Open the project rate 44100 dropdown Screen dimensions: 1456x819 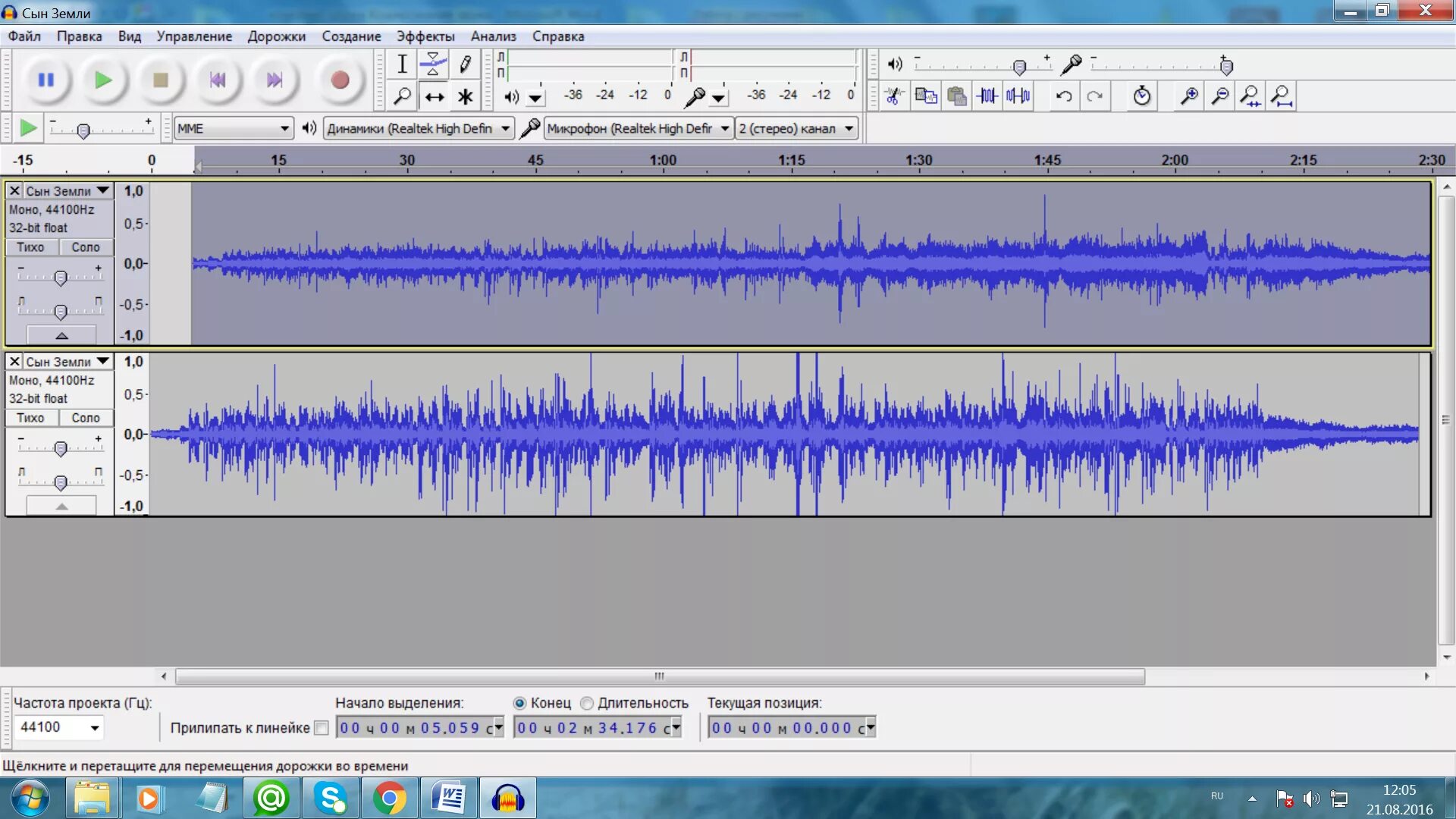pos(95,728)
